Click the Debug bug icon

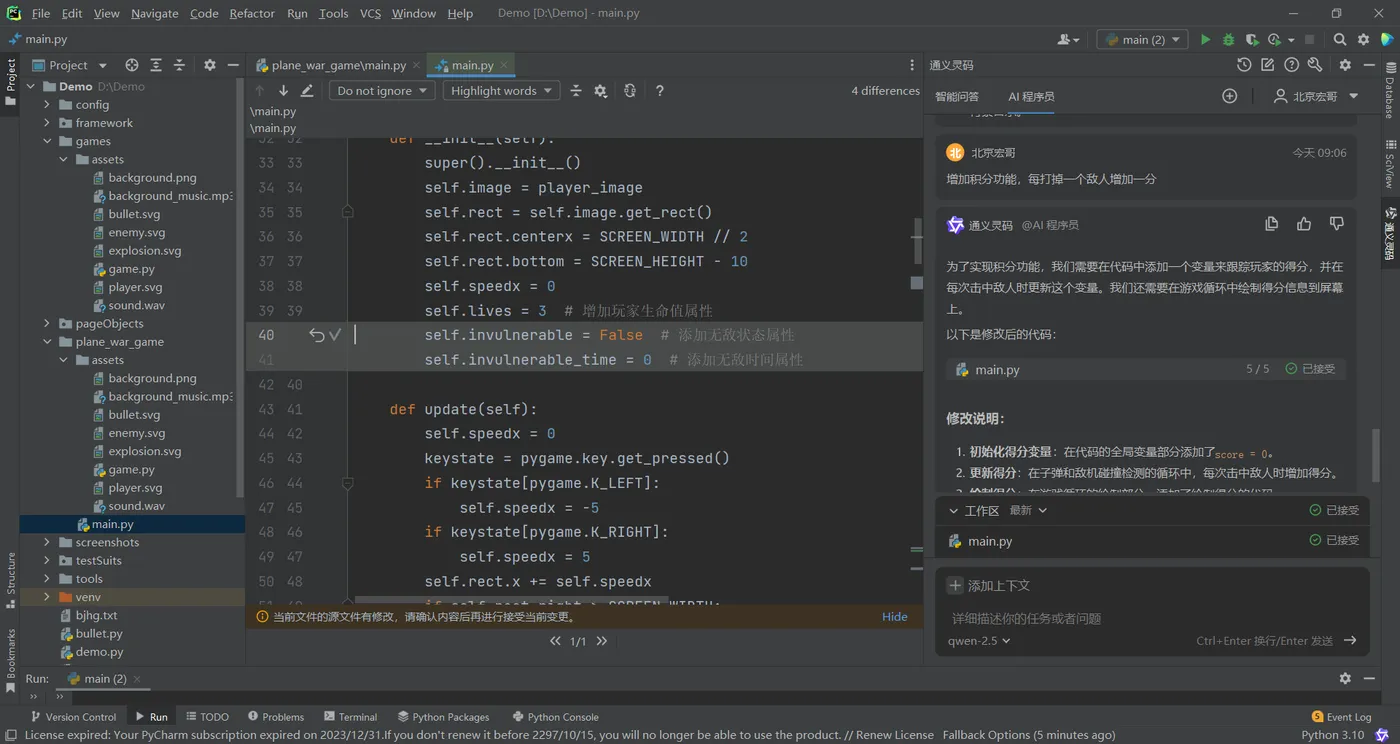tap(1229, 40)
